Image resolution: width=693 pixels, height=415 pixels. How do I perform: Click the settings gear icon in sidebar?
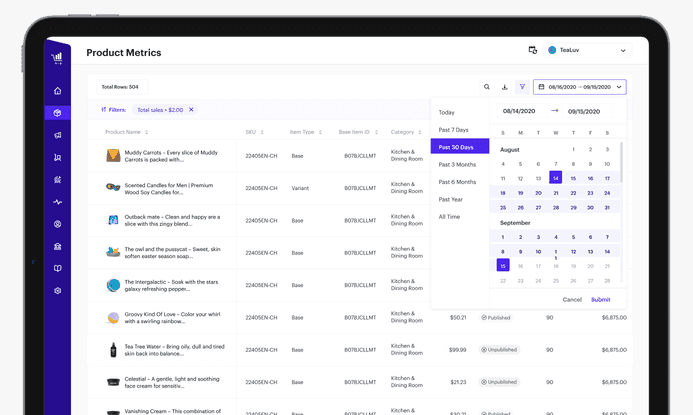pyautogui.click(x=58, y=291)
